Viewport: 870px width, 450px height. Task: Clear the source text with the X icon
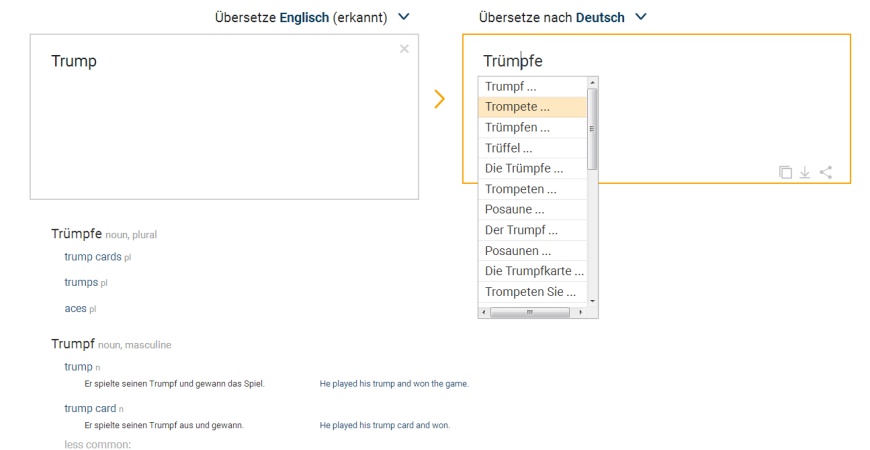pos(404,49)
